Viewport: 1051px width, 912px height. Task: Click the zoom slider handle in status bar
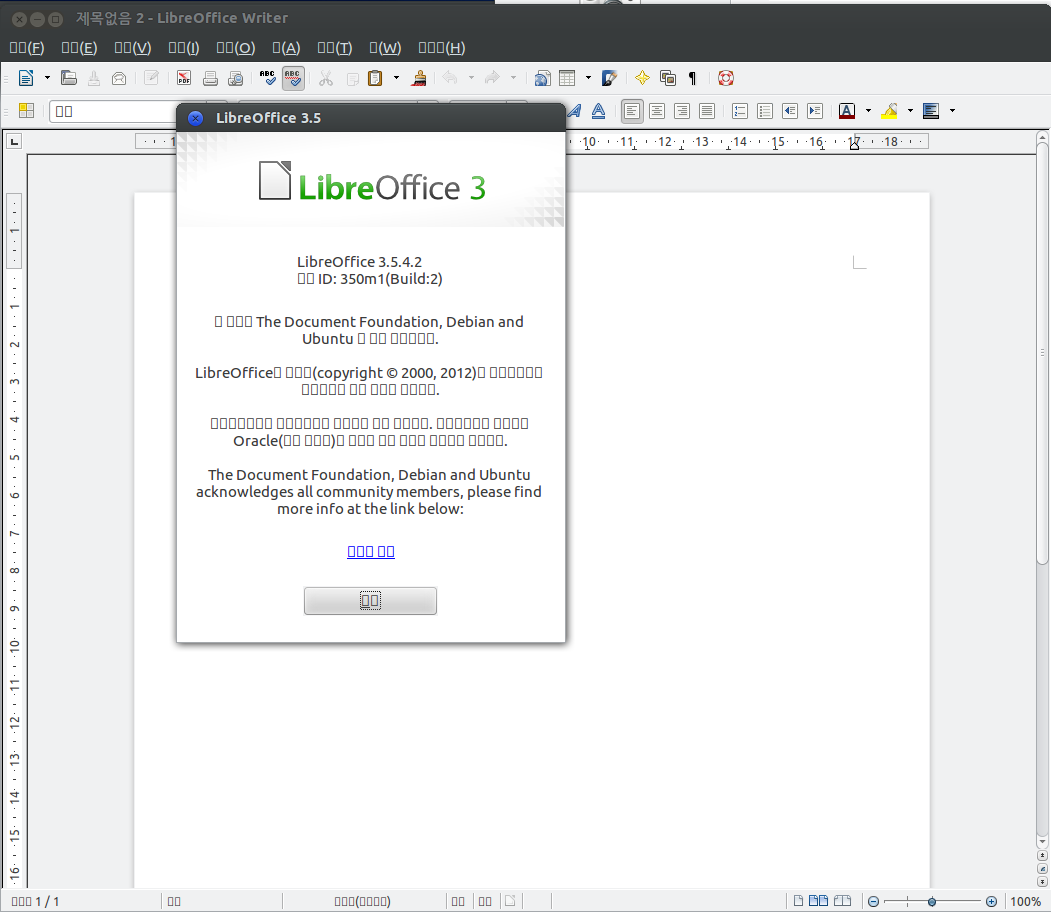[x=932, y=902]
